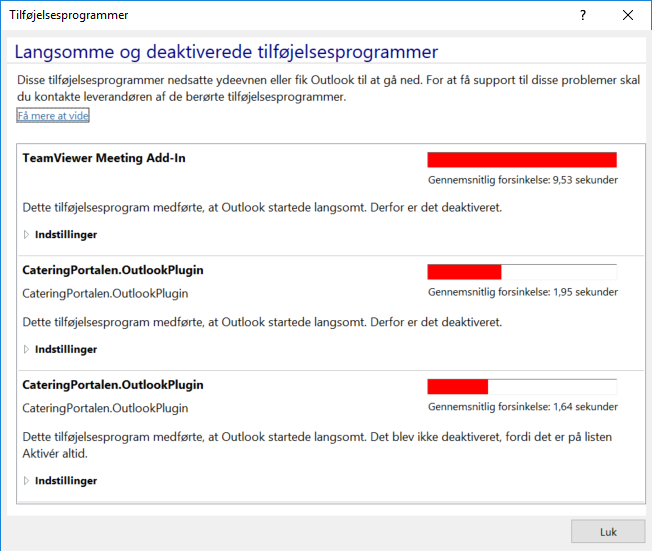Click the 'Aktivér altid' list message text

317,445
